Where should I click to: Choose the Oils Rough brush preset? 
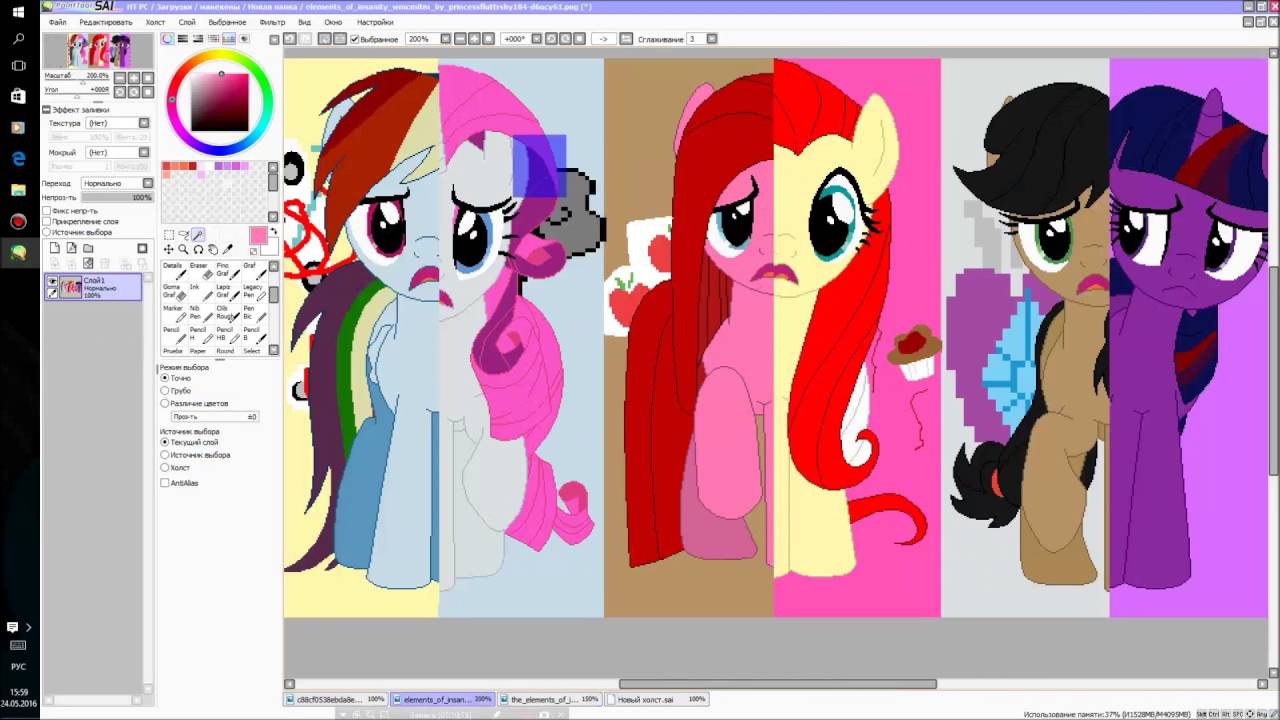click(x=229, y=313)
